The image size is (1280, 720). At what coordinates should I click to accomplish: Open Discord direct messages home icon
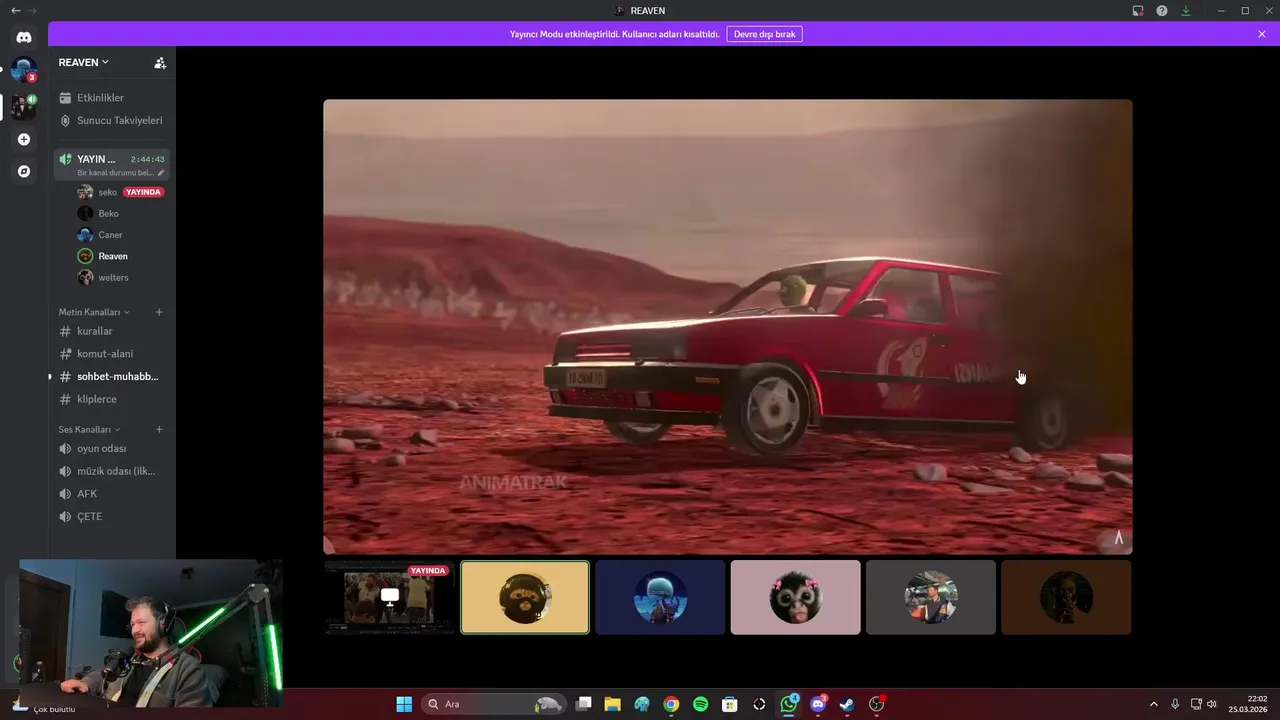[24, 37]
